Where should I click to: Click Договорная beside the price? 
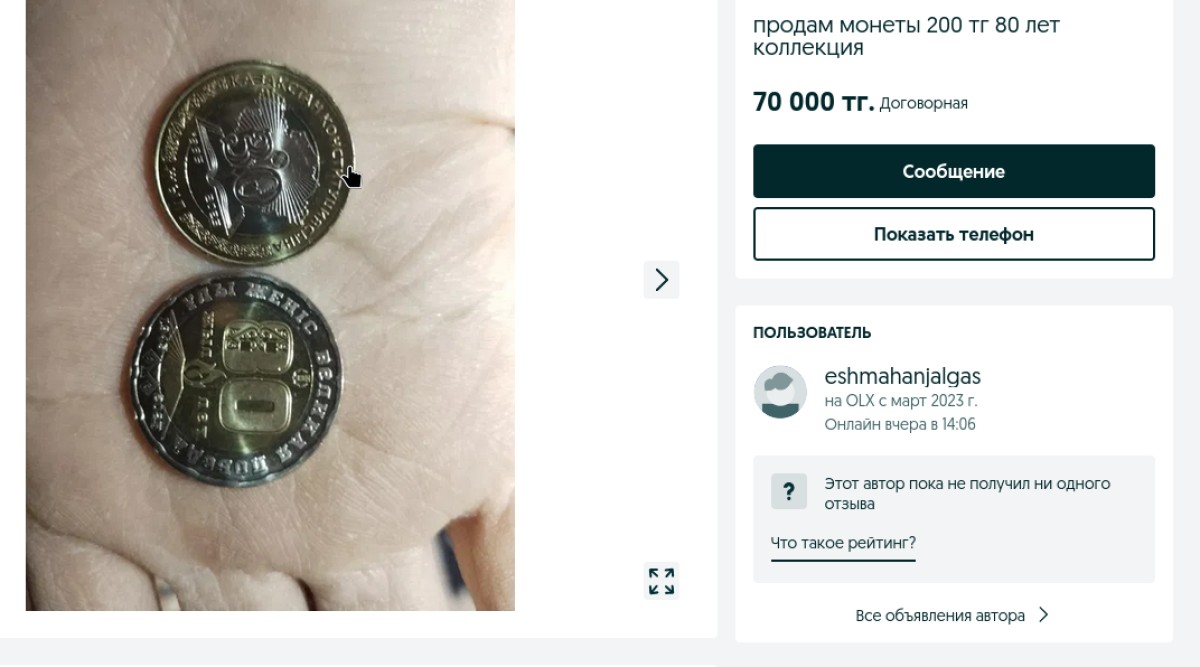pyautogui.click(x=920, y=102)
